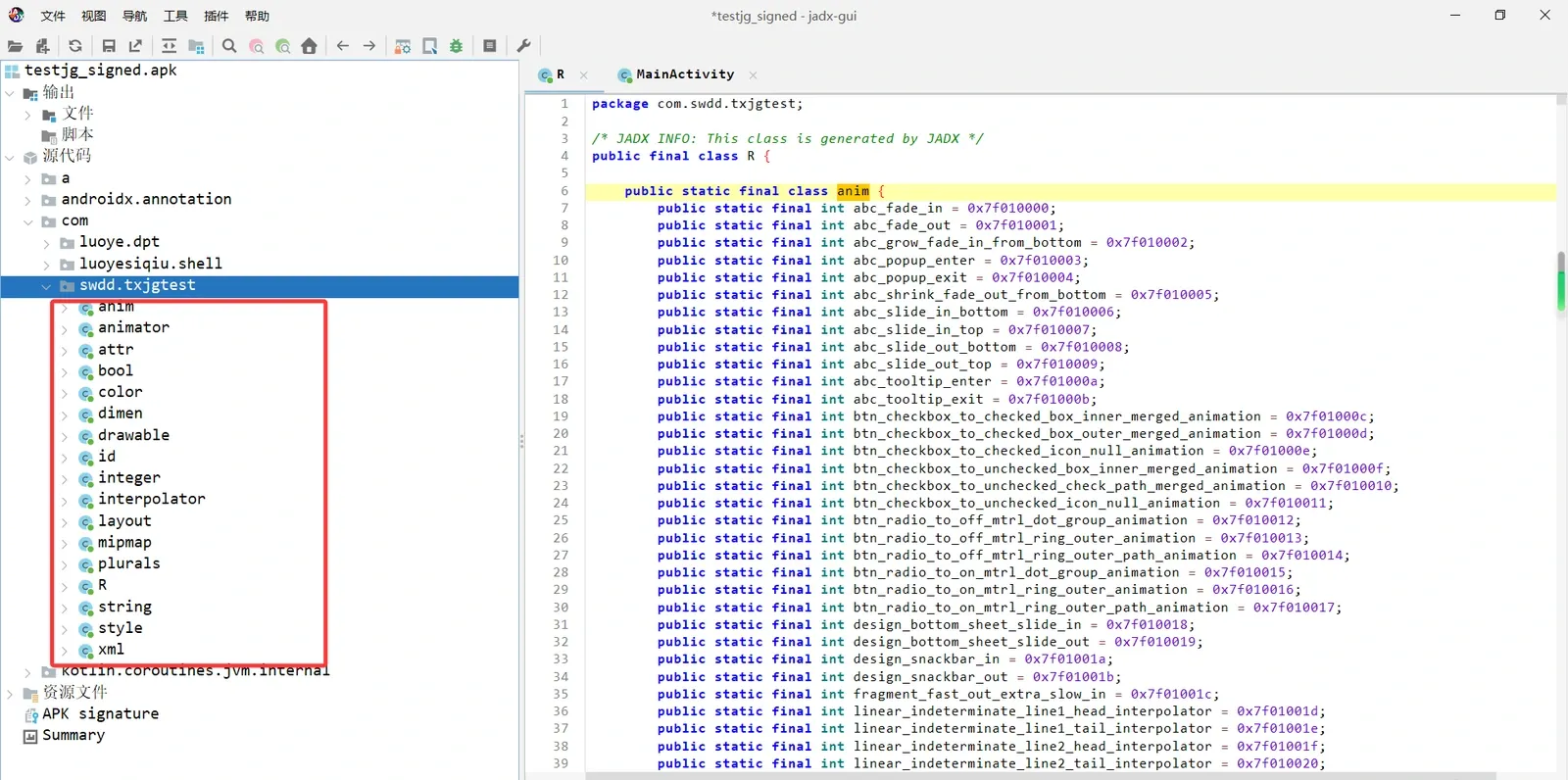
Task: Close the R editor tab
Action: (584, 74)
